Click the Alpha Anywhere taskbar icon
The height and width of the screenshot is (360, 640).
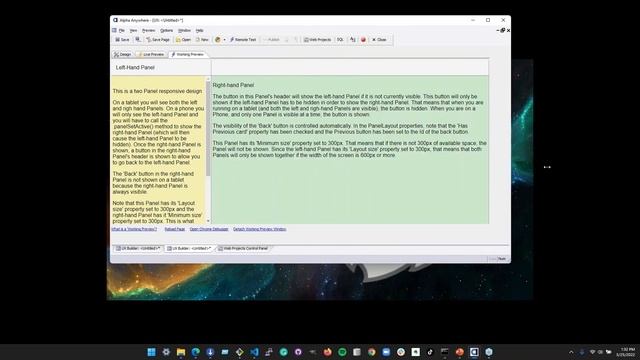coord(474,352)
